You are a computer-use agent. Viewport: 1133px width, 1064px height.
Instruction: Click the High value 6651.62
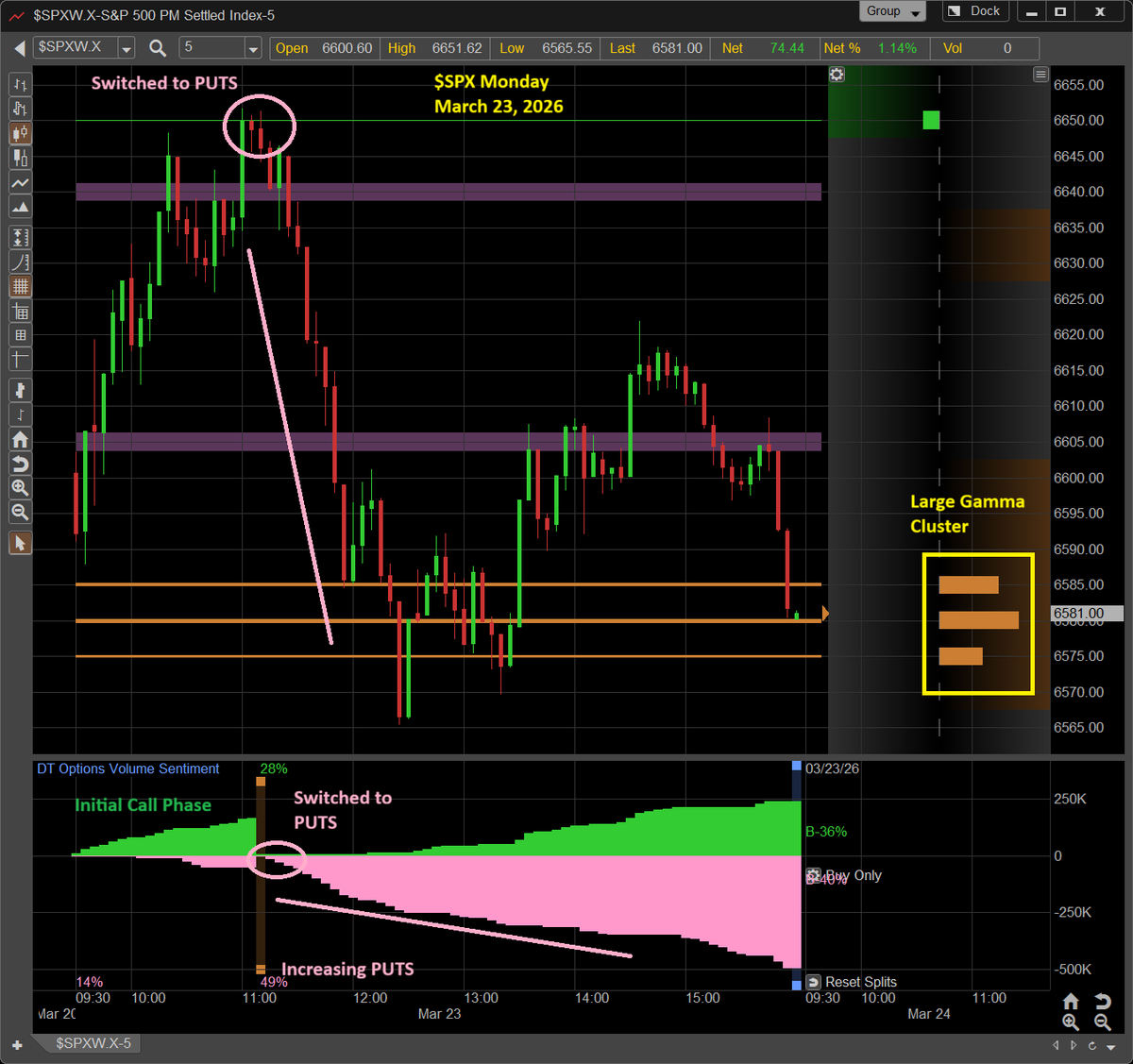[457, 48]
